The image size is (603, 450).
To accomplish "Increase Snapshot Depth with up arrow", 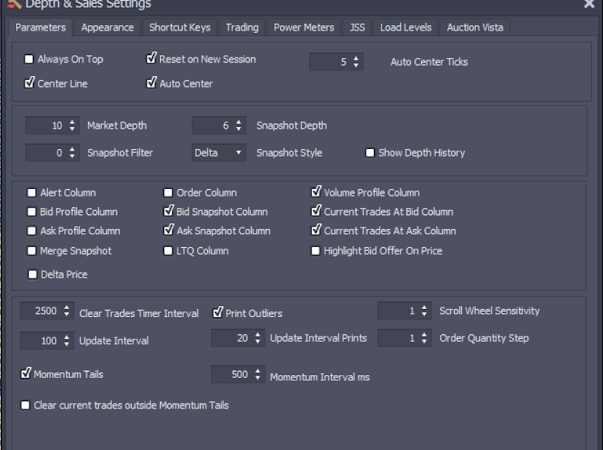I will (237, 122).
